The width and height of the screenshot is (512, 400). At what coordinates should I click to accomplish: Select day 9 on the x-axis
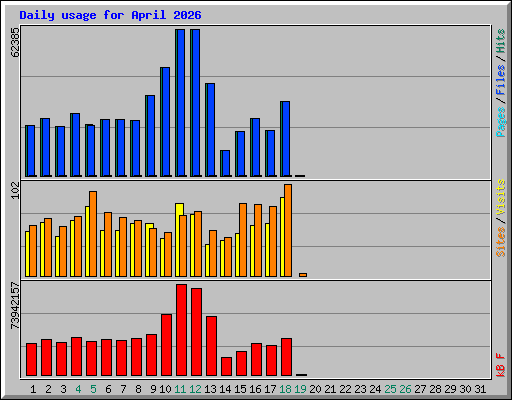[153, 389]
